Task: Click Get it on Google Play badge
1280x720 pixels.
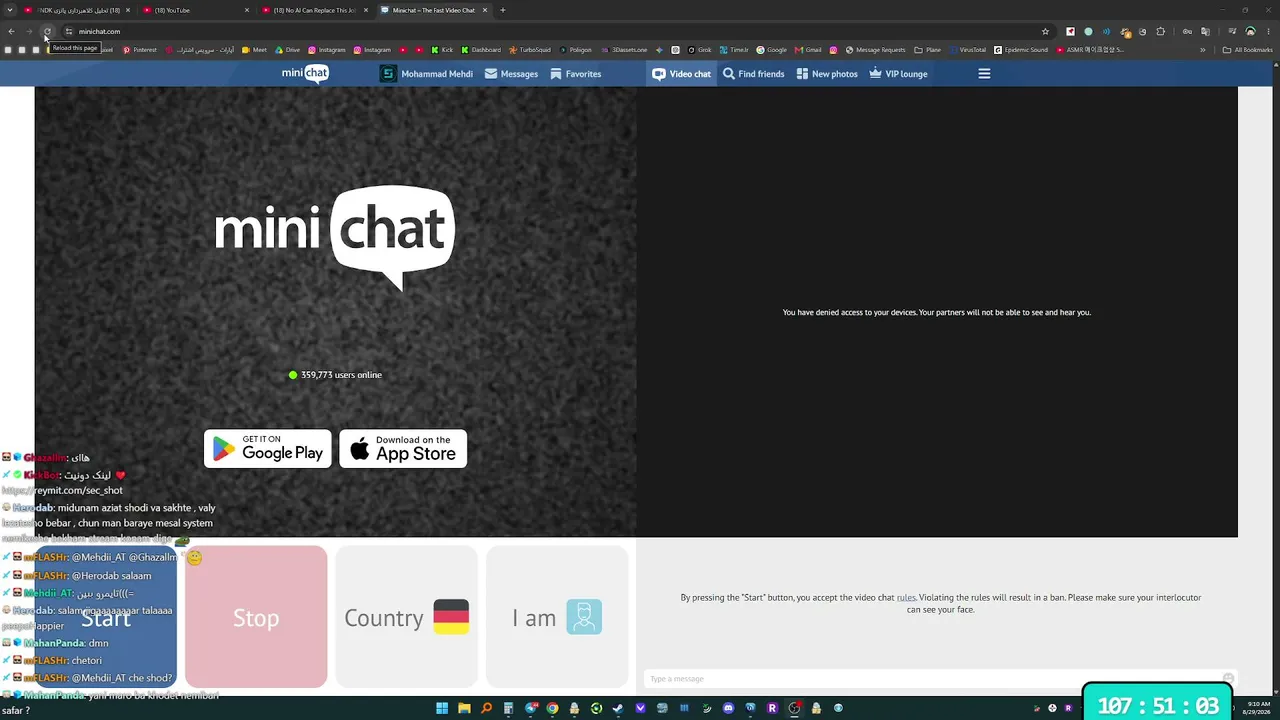Action: click(x=268, y=449)
